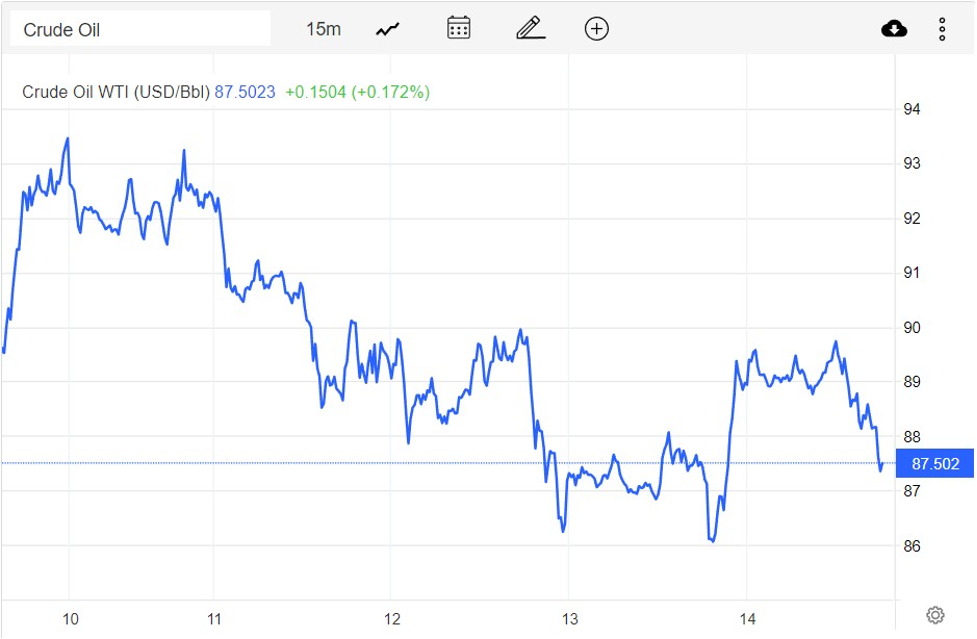
Task: Open the calendar date range picker
Action: (x=459, y=28)
